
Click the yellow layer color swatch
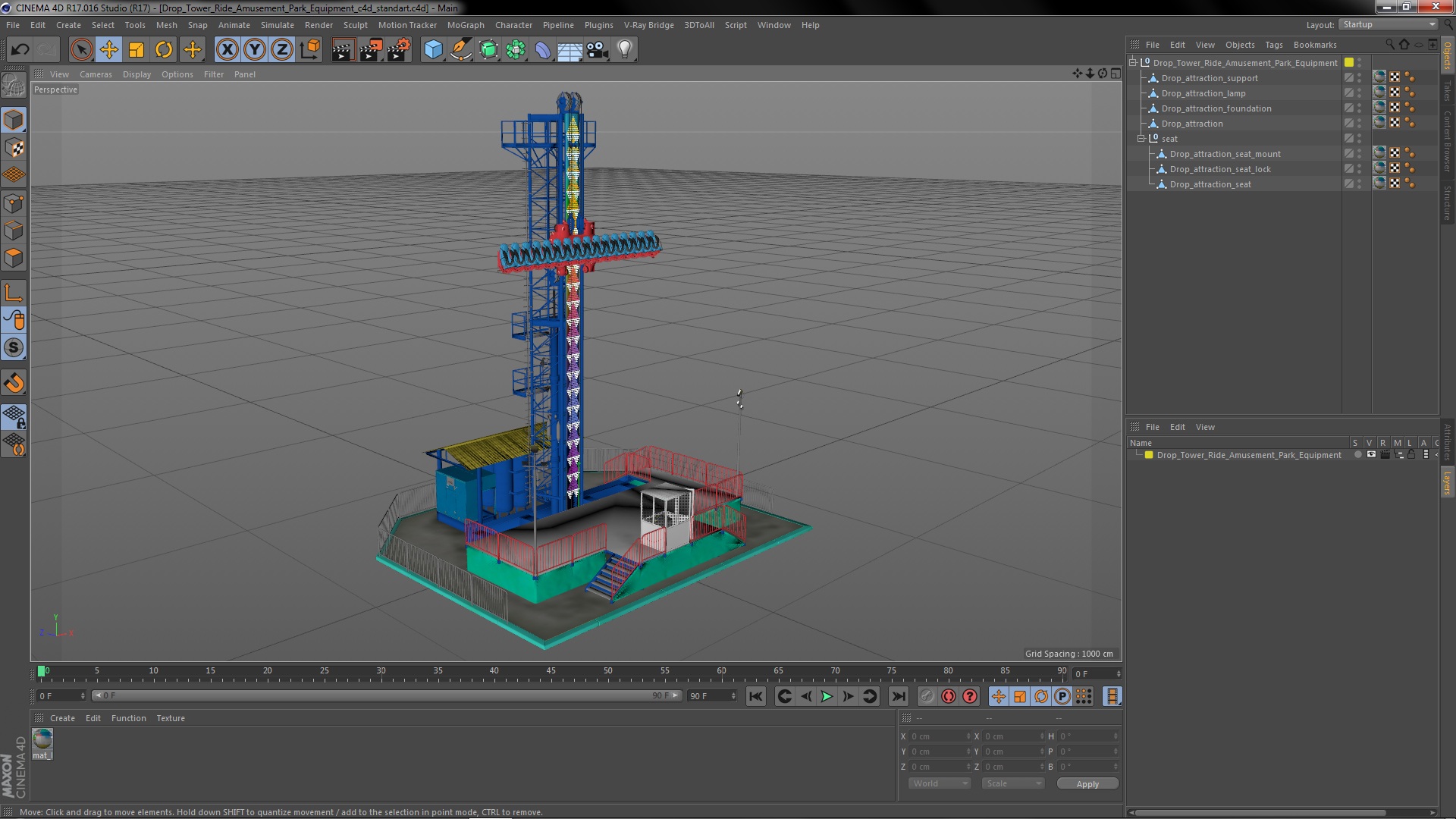1149,455
